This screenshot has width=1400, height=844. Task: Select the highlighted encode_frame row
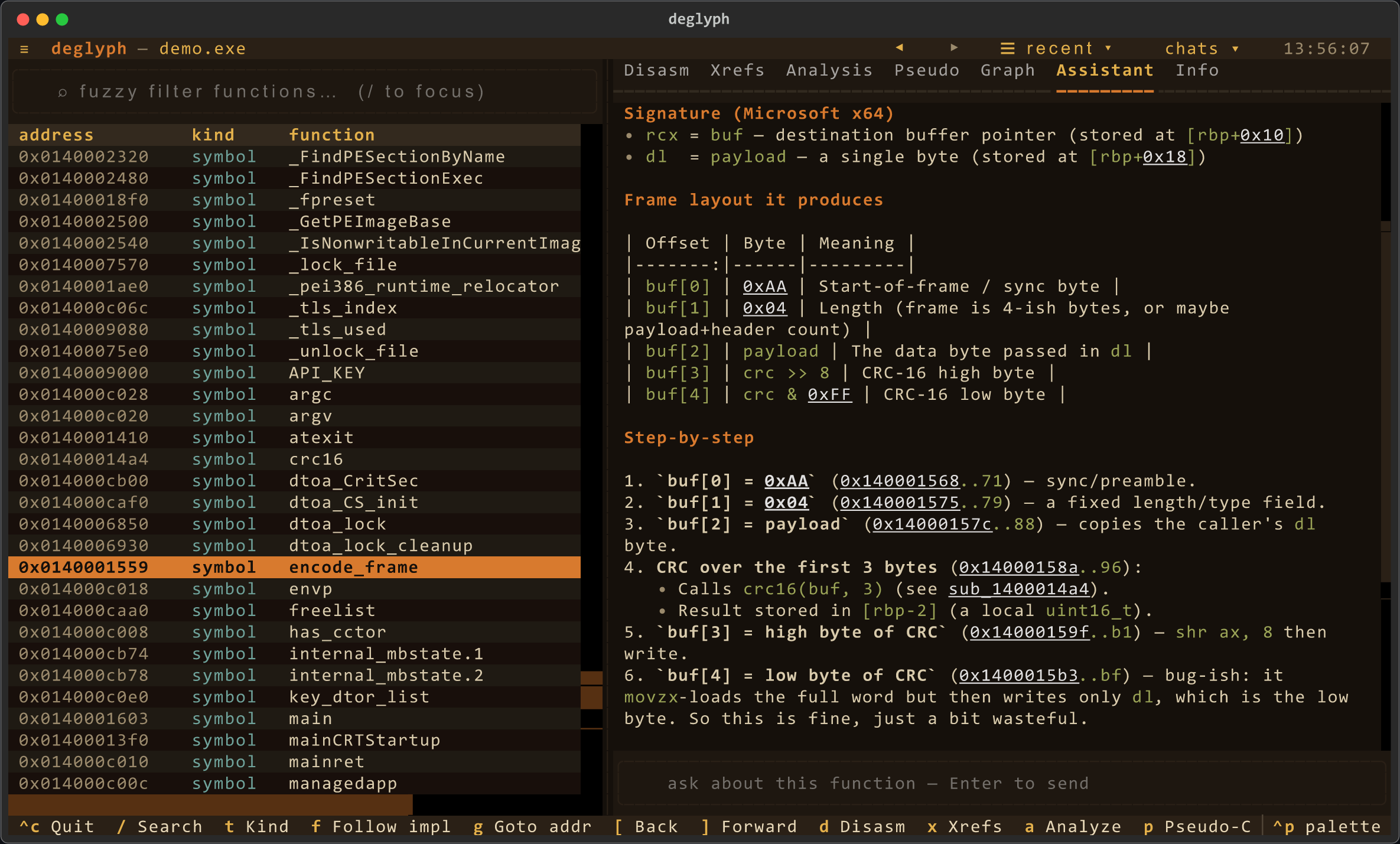tap(294, 567)
